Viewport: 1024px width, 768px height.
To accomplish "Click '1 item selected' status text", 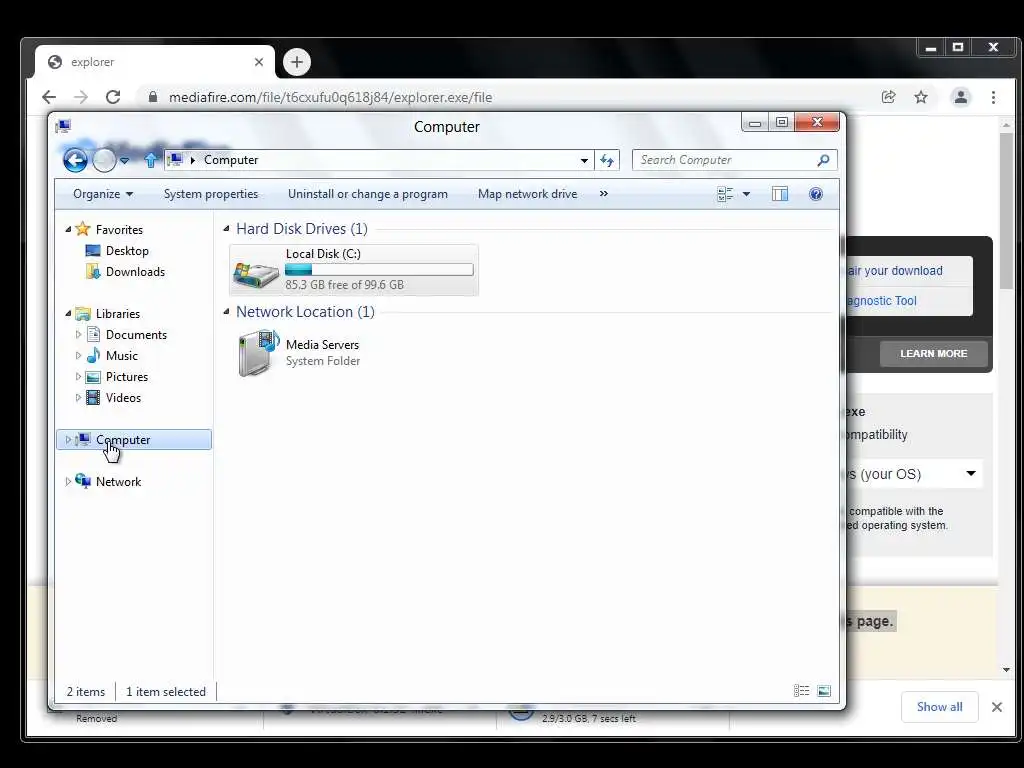I will [165, 692].
